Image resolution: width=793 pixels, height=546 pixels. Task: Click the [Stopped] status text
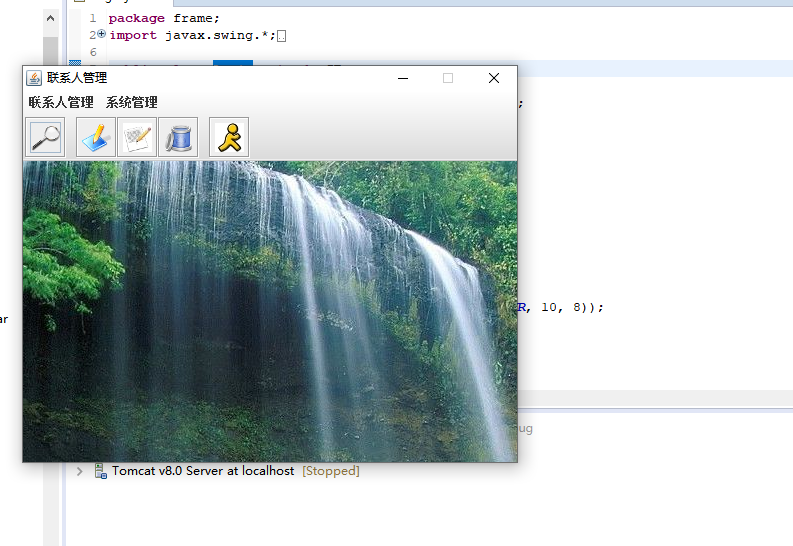click(331, 471)
